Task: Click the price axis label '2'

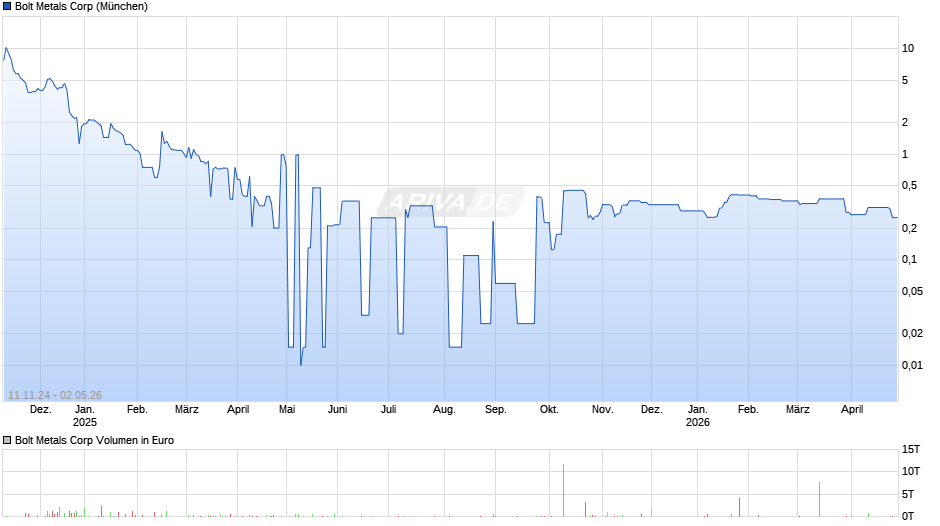Action: [905, 122]
